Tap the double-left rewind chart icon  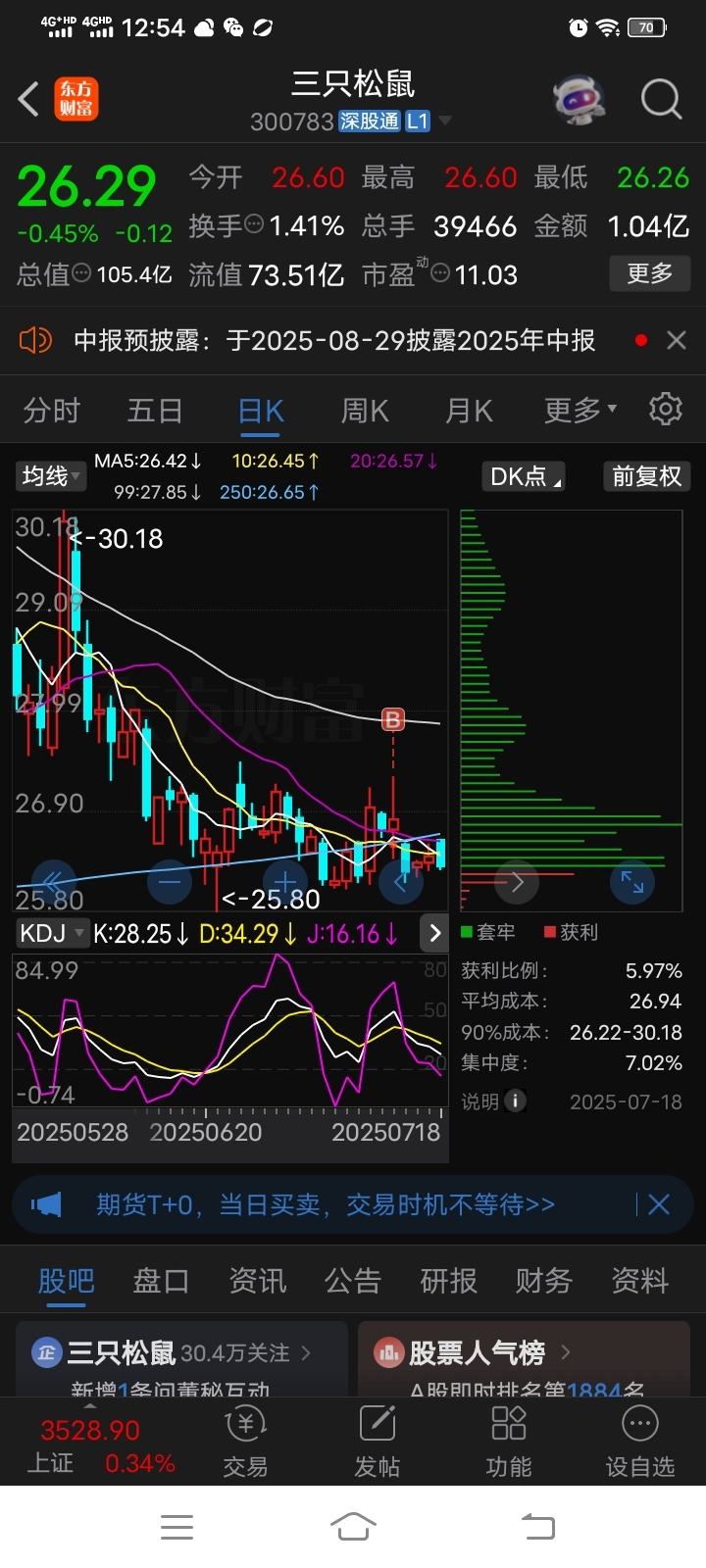pyautogui.click(x=53, y=882)
